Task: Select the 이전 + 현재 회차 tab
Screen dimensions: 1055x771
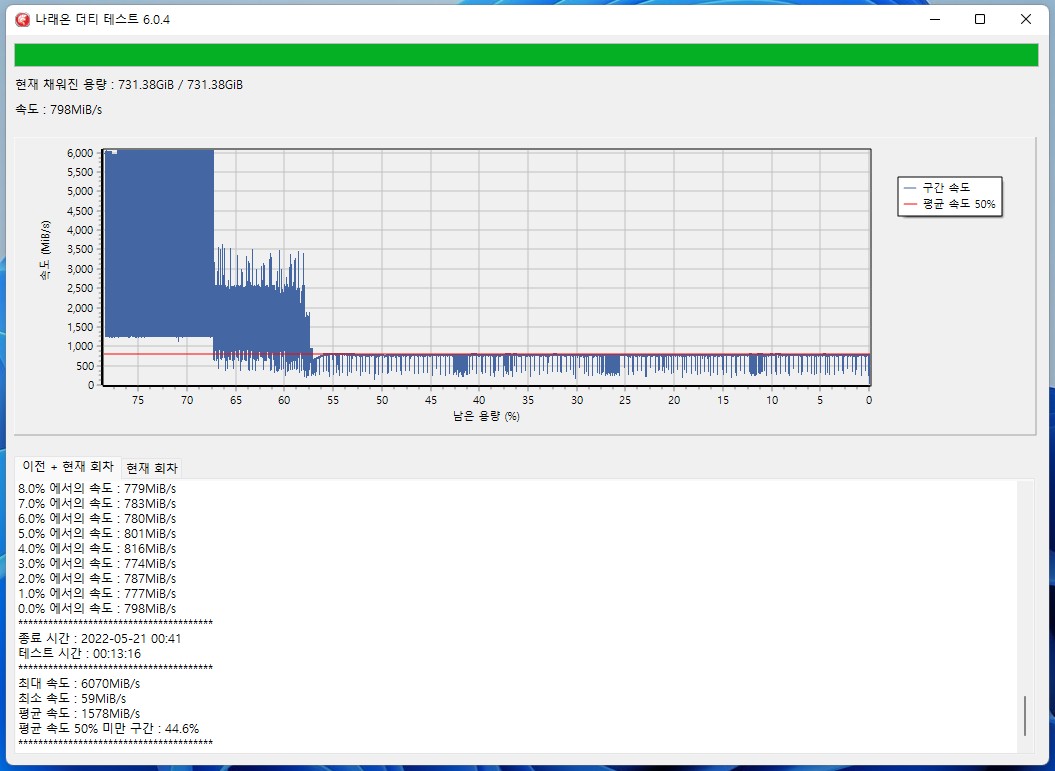Action: (x=68, y=466)
